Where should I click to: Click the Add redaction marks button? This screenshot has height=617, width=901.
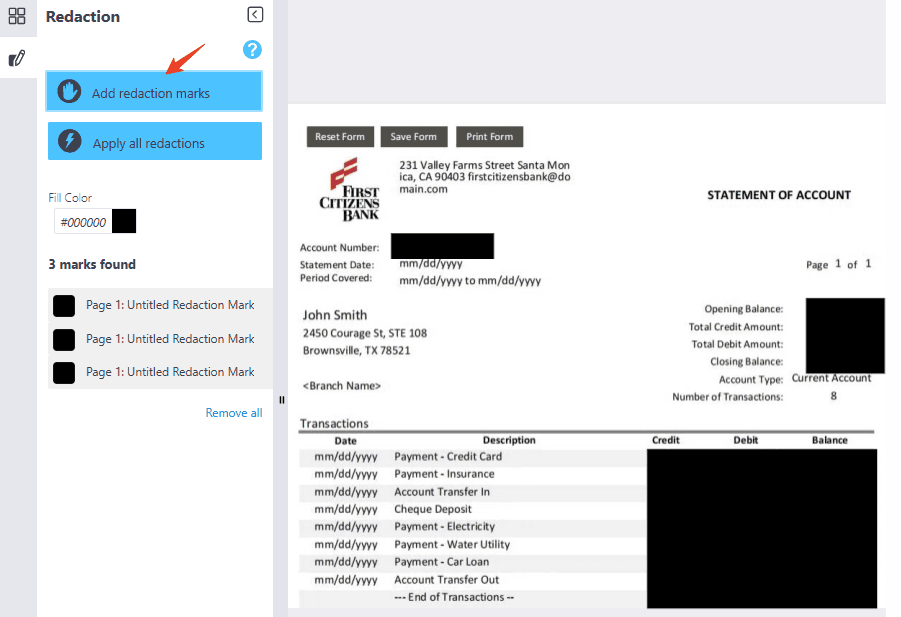[154, 90]
